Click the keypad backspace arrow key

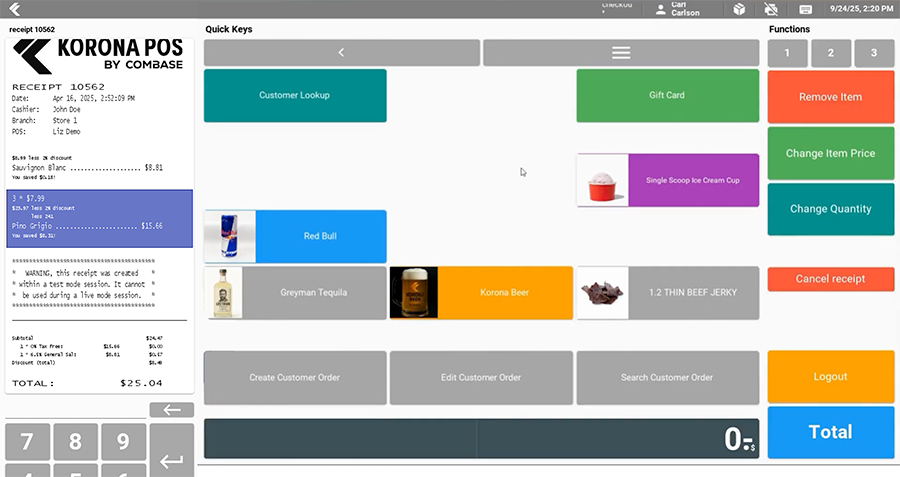point(172,410)
